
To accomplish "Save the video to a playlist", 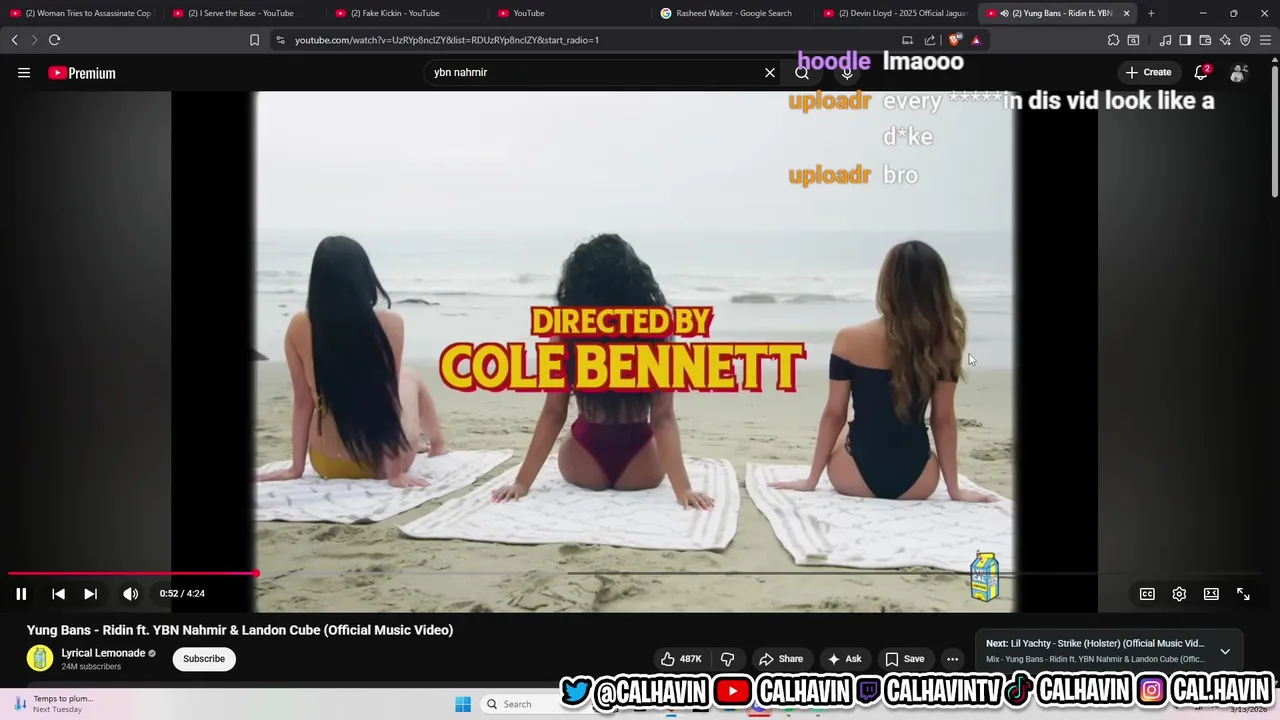I will 904,659.
